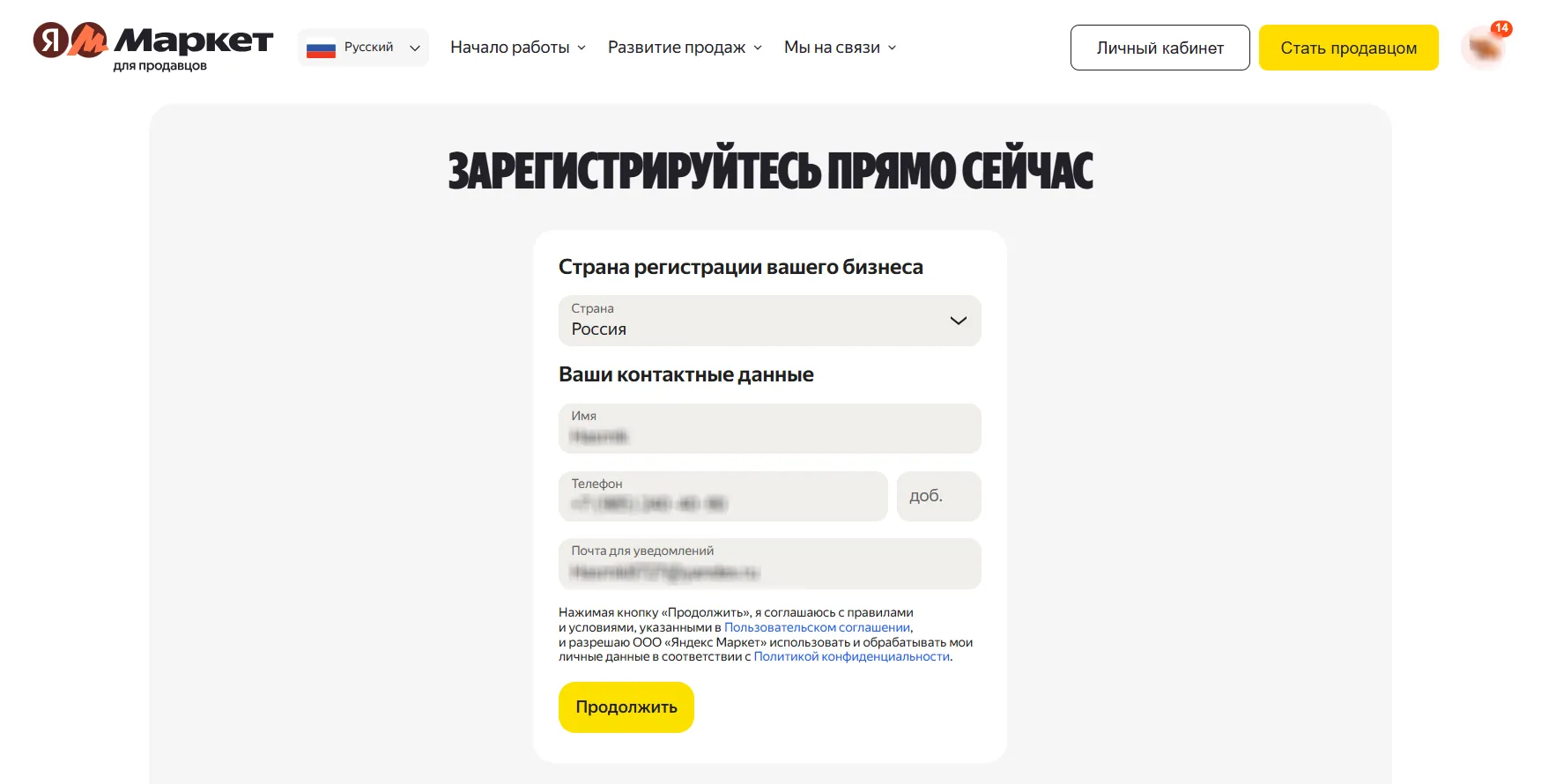Click the chevron next to «Мы на связи»

(892, 48)
